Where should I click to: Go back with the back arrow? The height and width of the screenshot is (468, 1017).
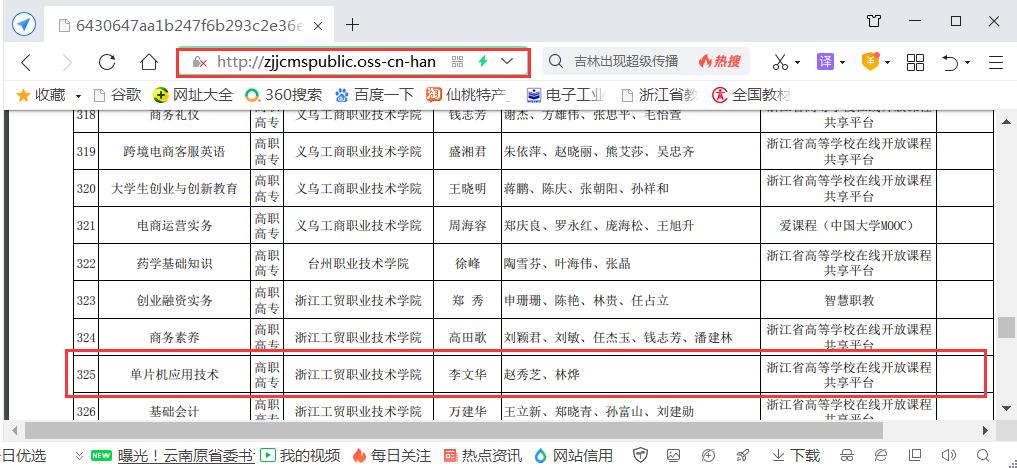(26, 62)
